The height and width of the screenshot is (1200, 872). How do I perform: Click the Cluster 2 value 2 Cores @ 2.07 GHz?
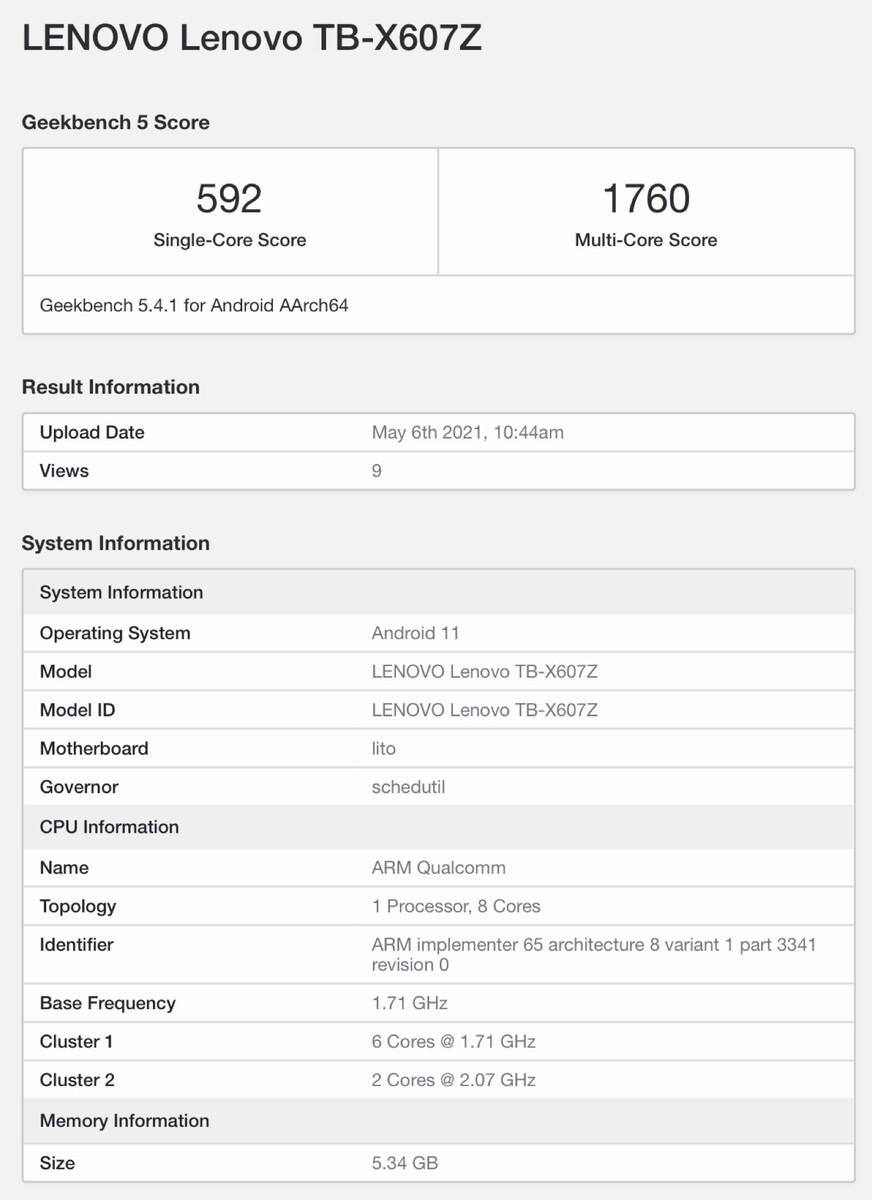[453, 1080]
